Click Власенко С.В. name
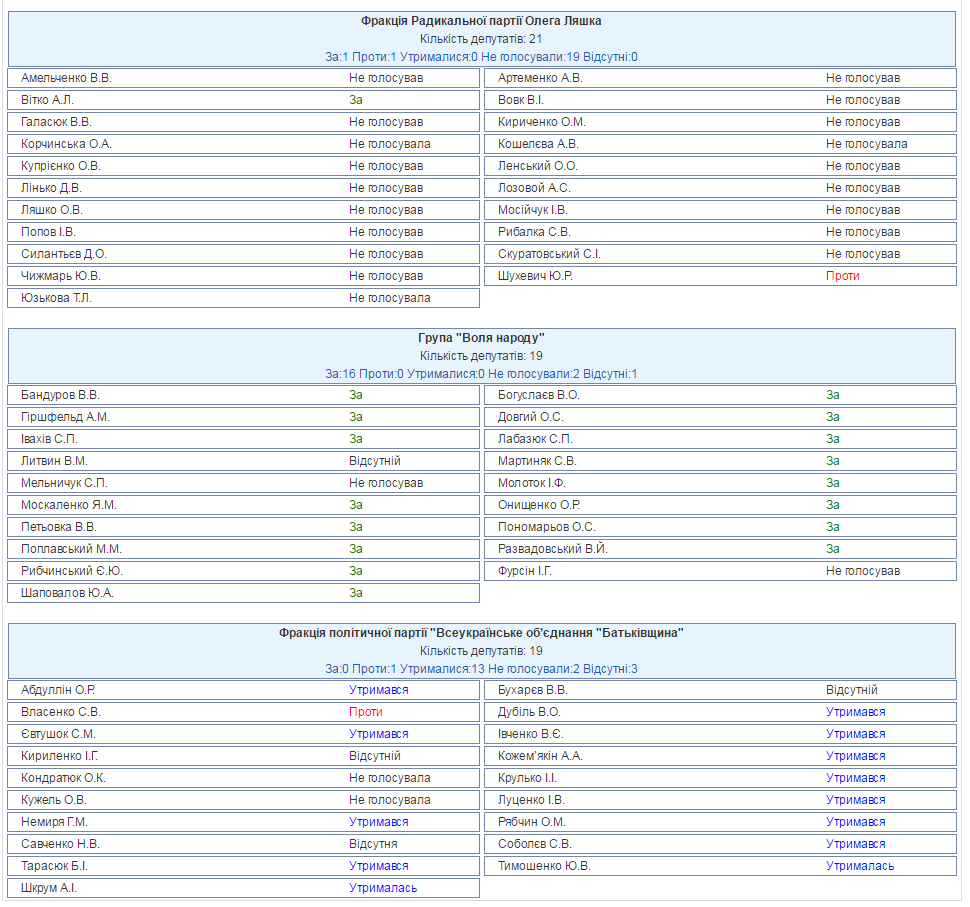 tap(60, 712)
